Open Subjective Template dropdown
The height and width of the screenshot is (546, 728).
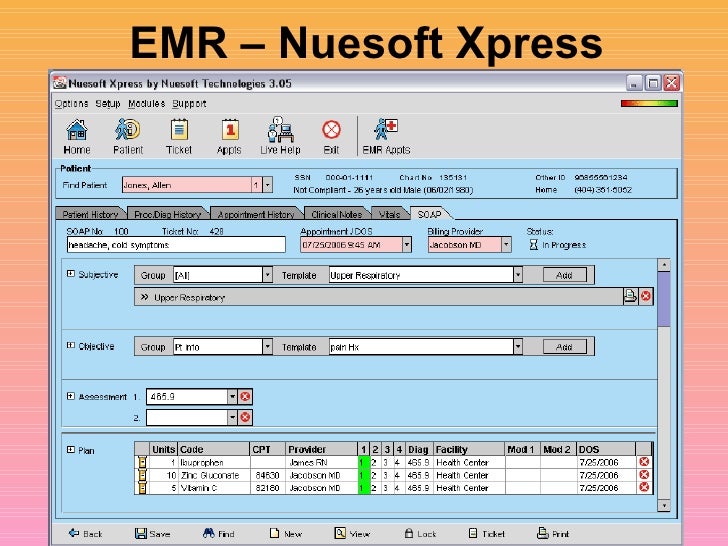coord(518,275)
